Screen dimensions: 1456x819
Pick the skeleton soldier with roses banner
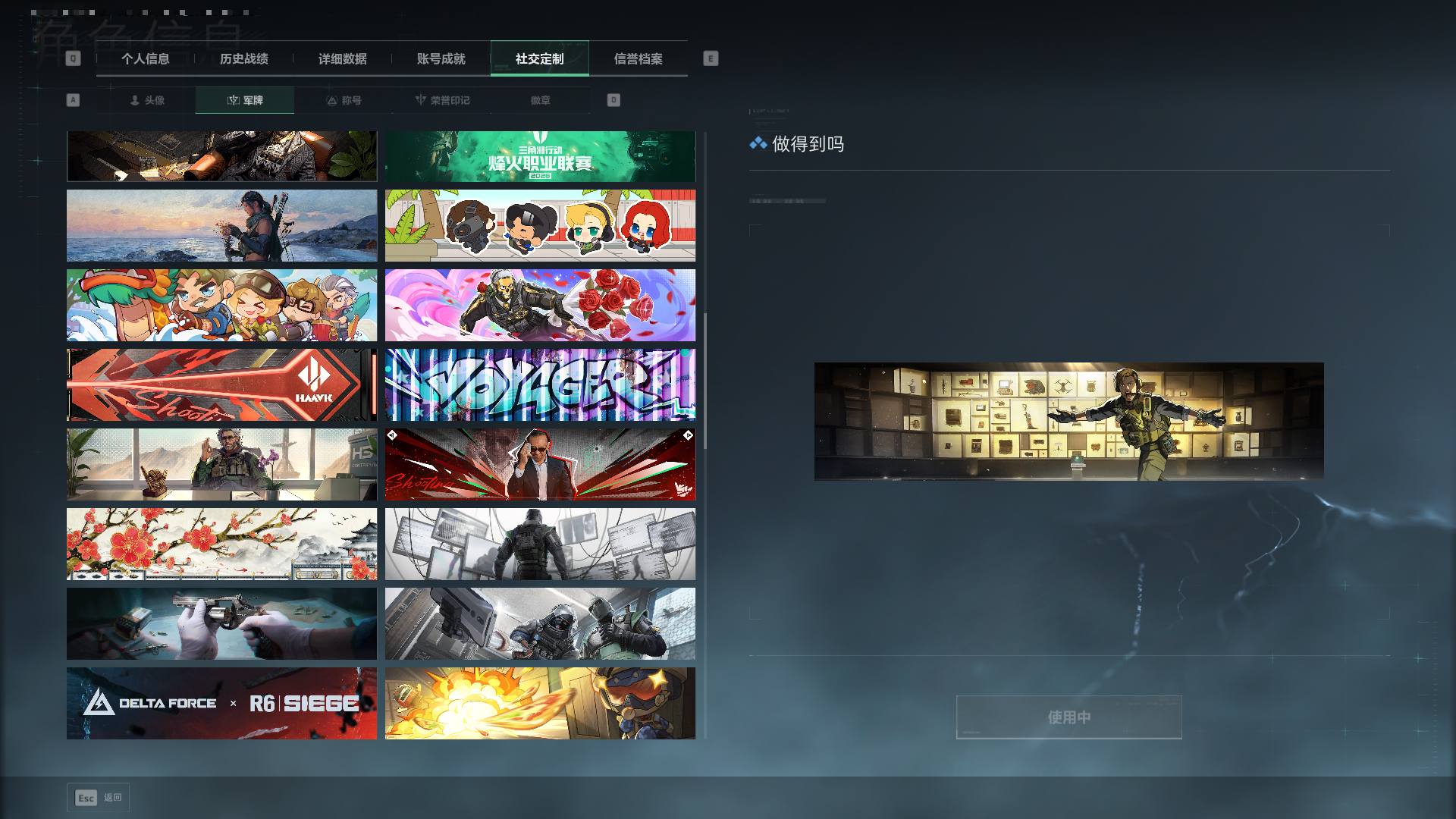540,305
